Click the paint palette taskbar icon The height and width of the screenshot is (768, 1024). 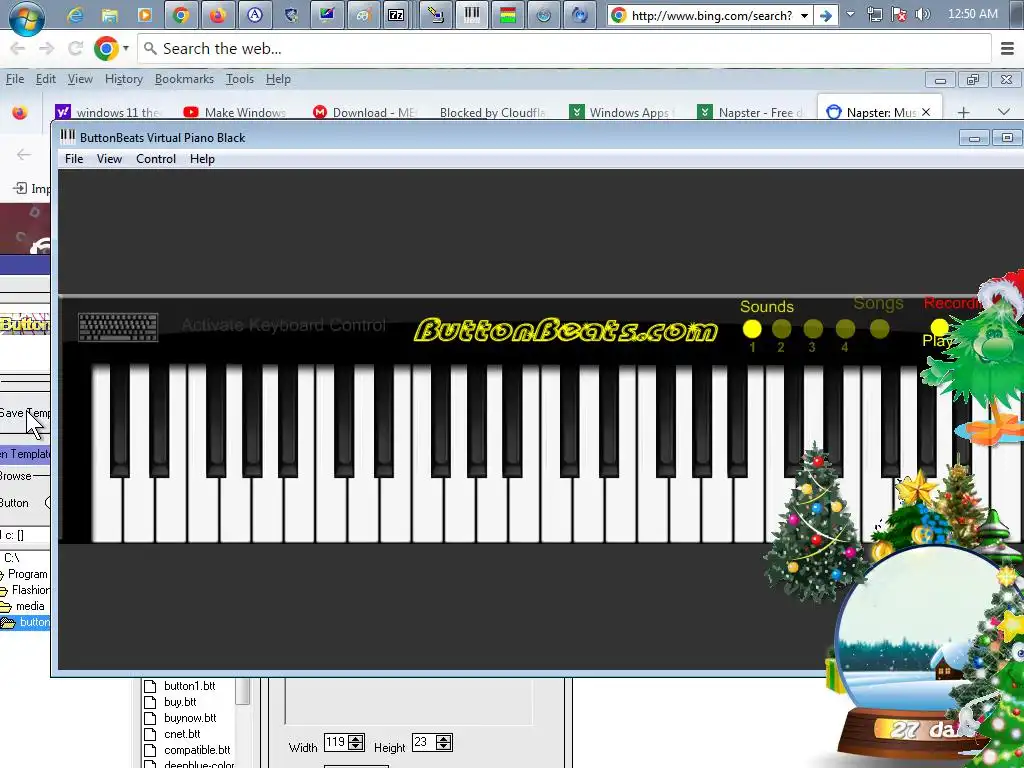tap(364, 14)
